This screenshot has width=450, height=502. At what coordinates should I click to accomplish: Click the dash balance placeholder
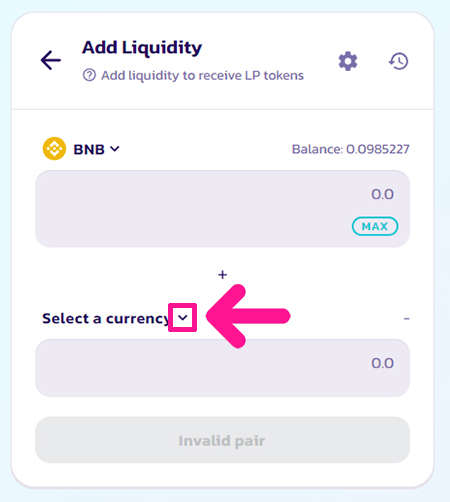tap(406, 319)
